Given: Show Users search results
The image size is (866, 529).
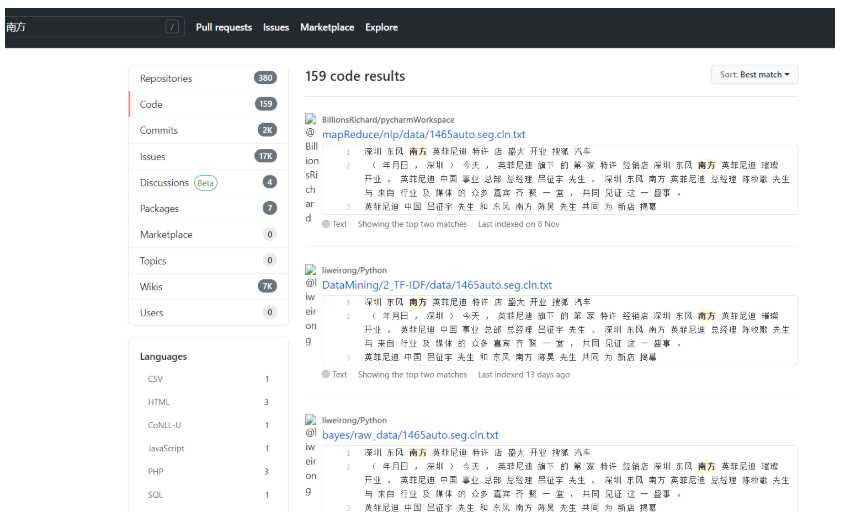Looking at the screenshot, I should coord(208,312).
